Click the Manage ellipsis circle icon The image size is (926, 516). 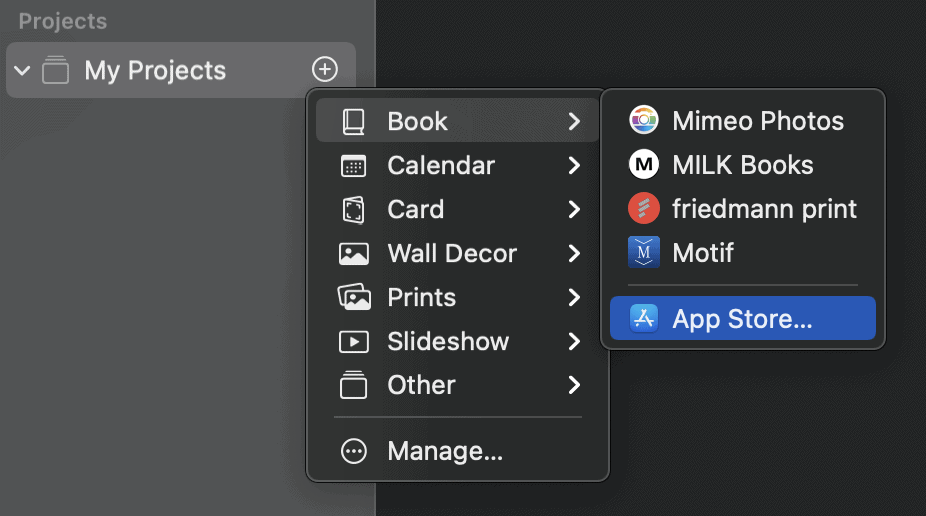(353, 451)
